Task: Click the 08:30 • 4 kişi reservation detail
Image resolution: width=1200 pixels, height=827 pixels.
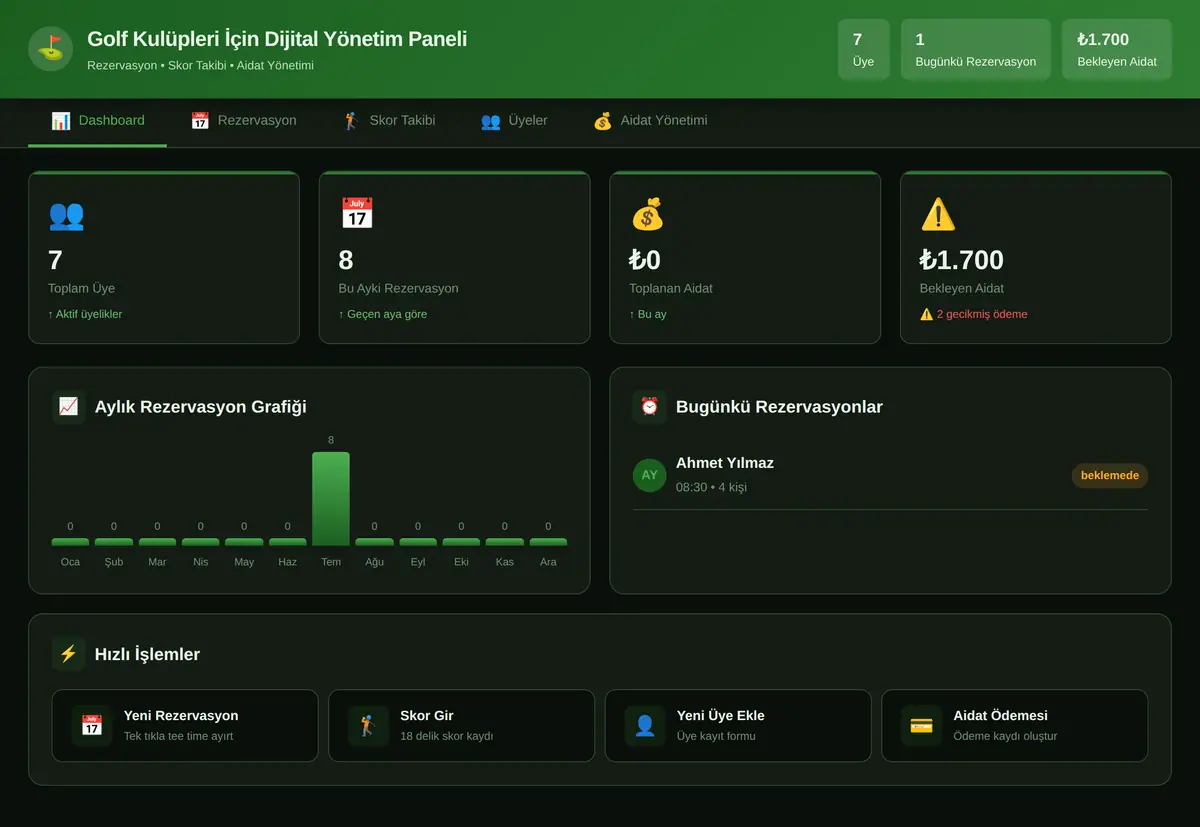Action: (x=711, y=487)
